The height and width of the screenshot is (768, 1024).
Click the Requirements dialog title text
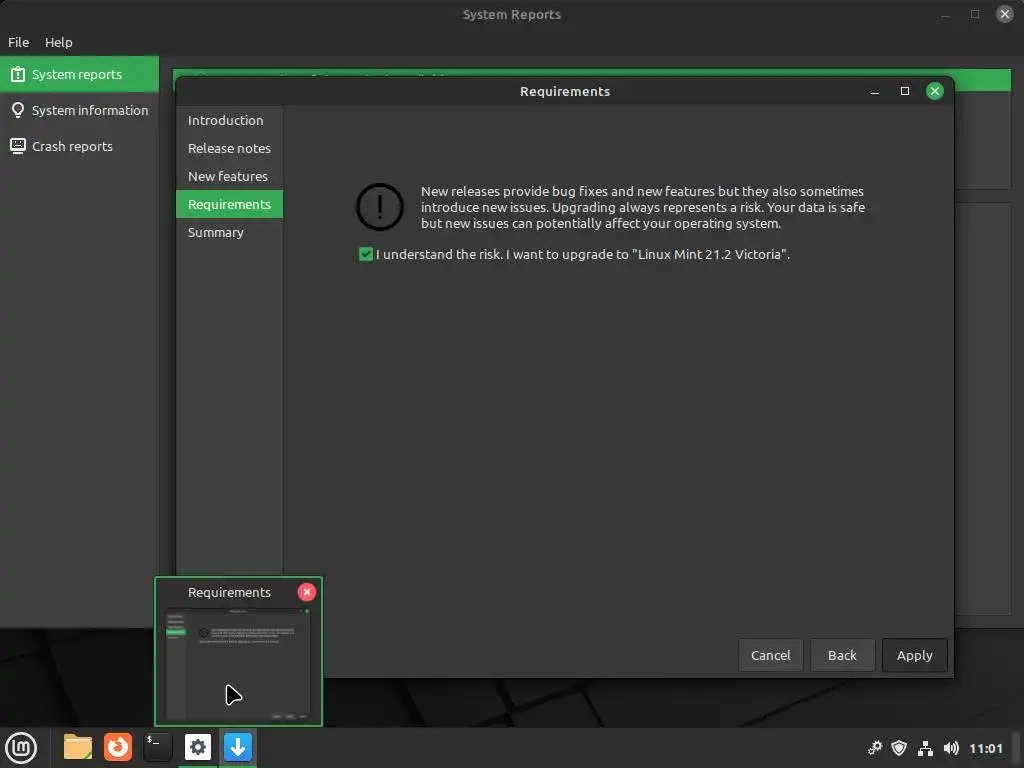[565, 91]
